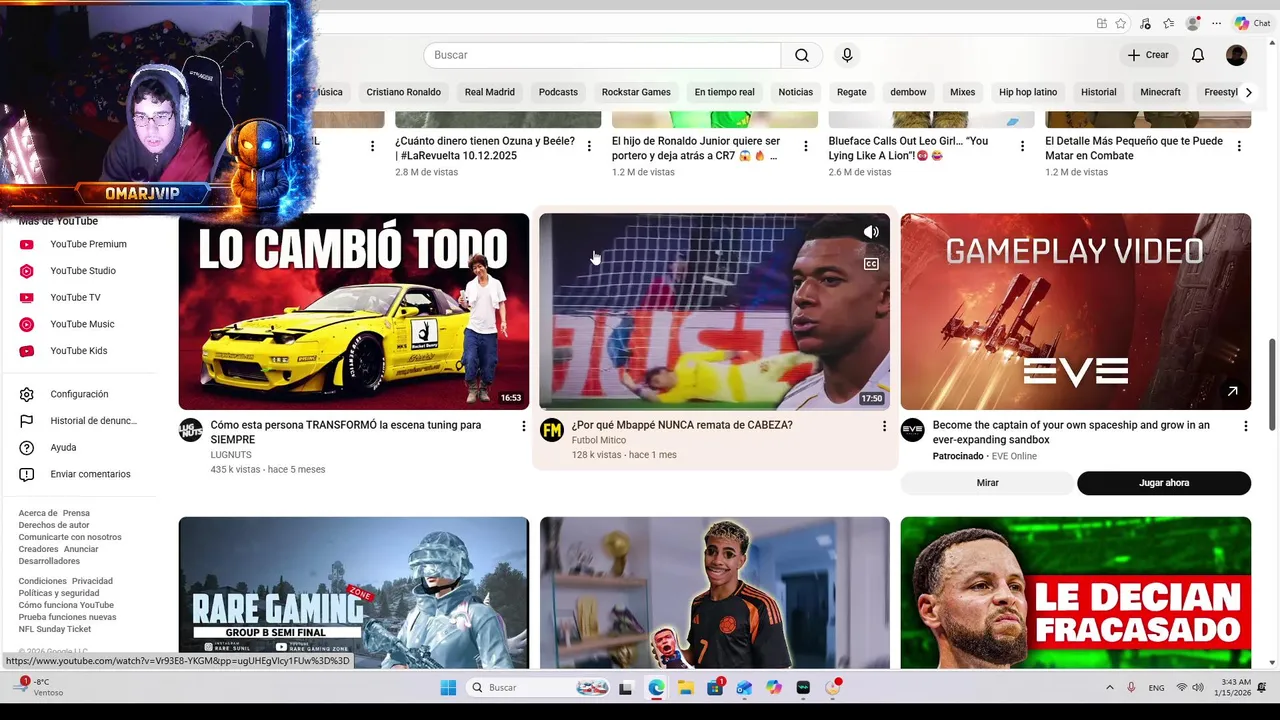Open options for El Detalle Más Pequeño video

[1239, 146]
